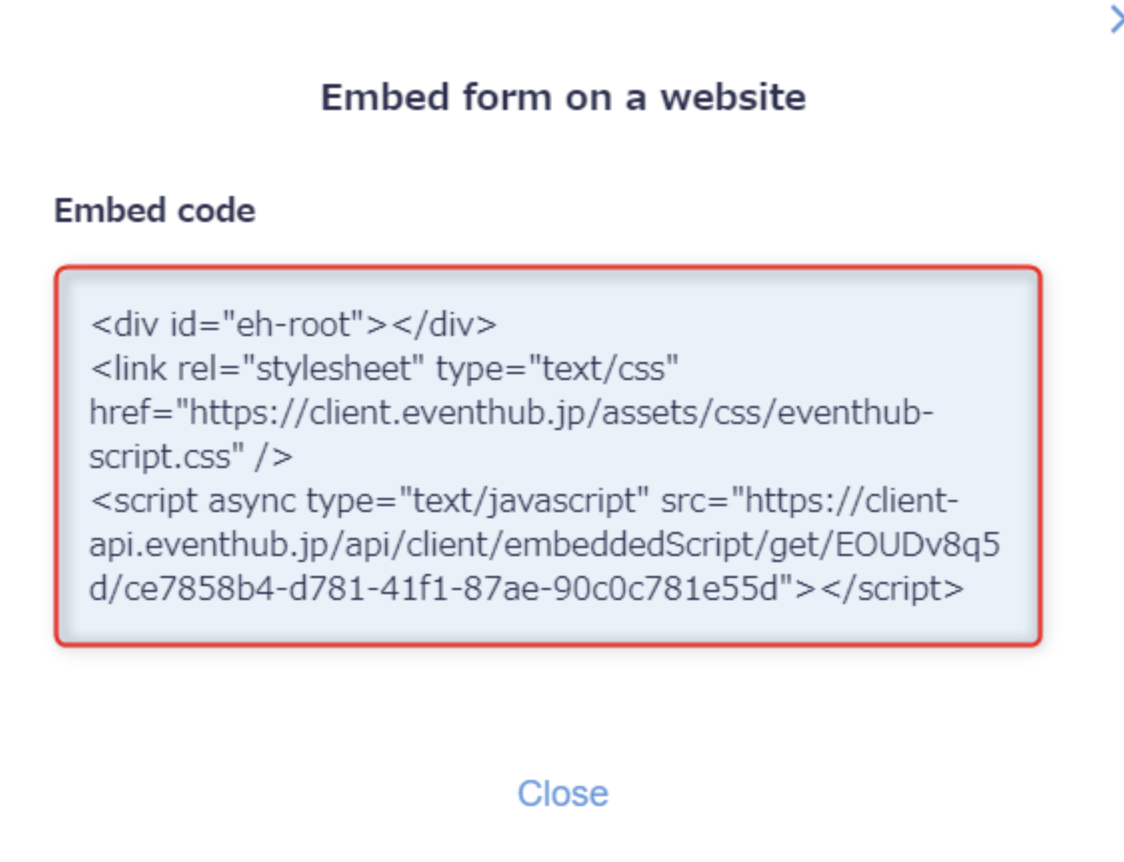
Task: Click the "Embed form on a website" heading
Action: pyautogui.click(x=563, y=97)
